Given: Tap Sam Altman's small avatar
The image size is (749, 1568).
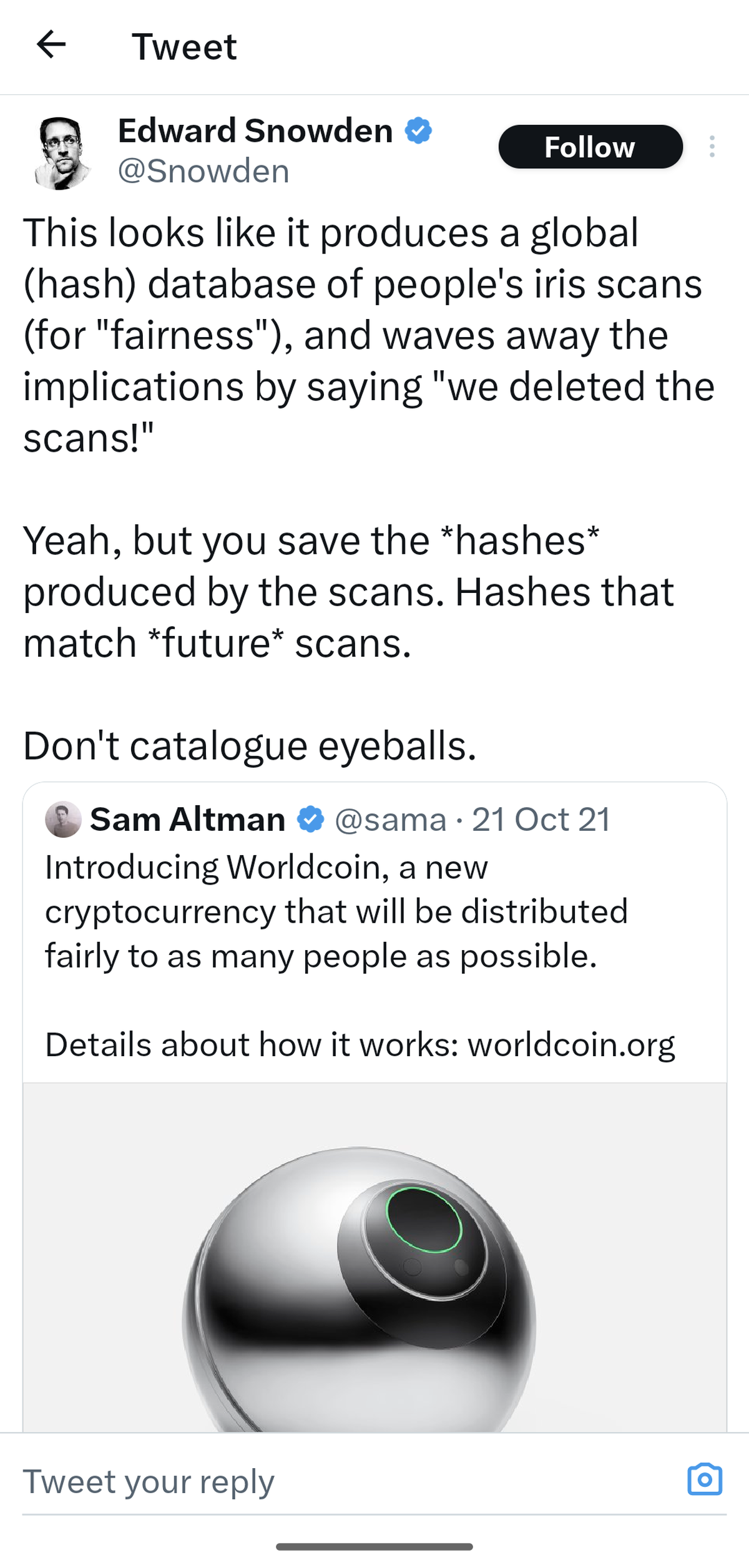Looking at the screenshot, I should click(63, 820).
